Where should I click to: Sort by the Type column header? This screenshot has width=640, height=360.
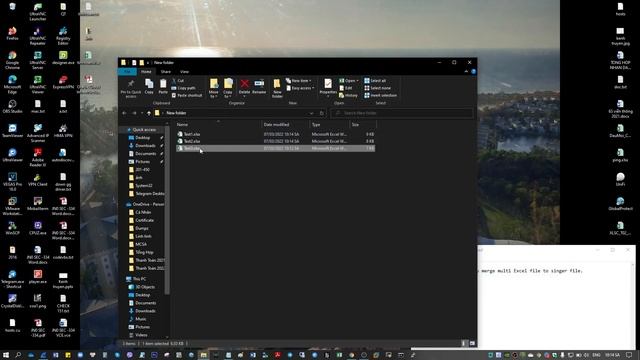coord(330,124)
